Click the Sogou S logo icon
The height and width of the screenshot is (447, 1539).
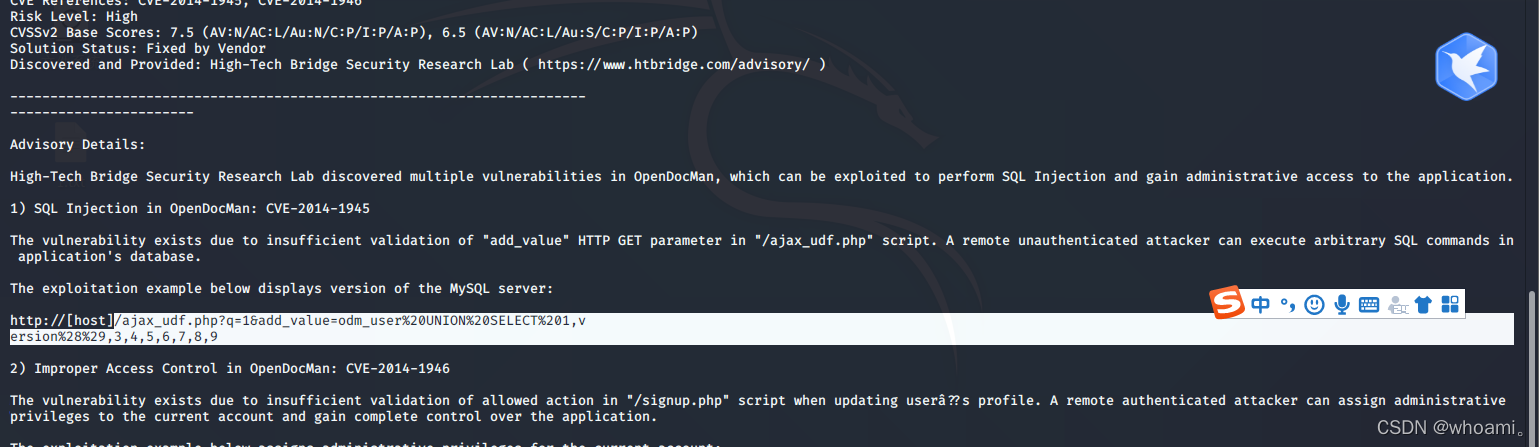pos(1227,304)
